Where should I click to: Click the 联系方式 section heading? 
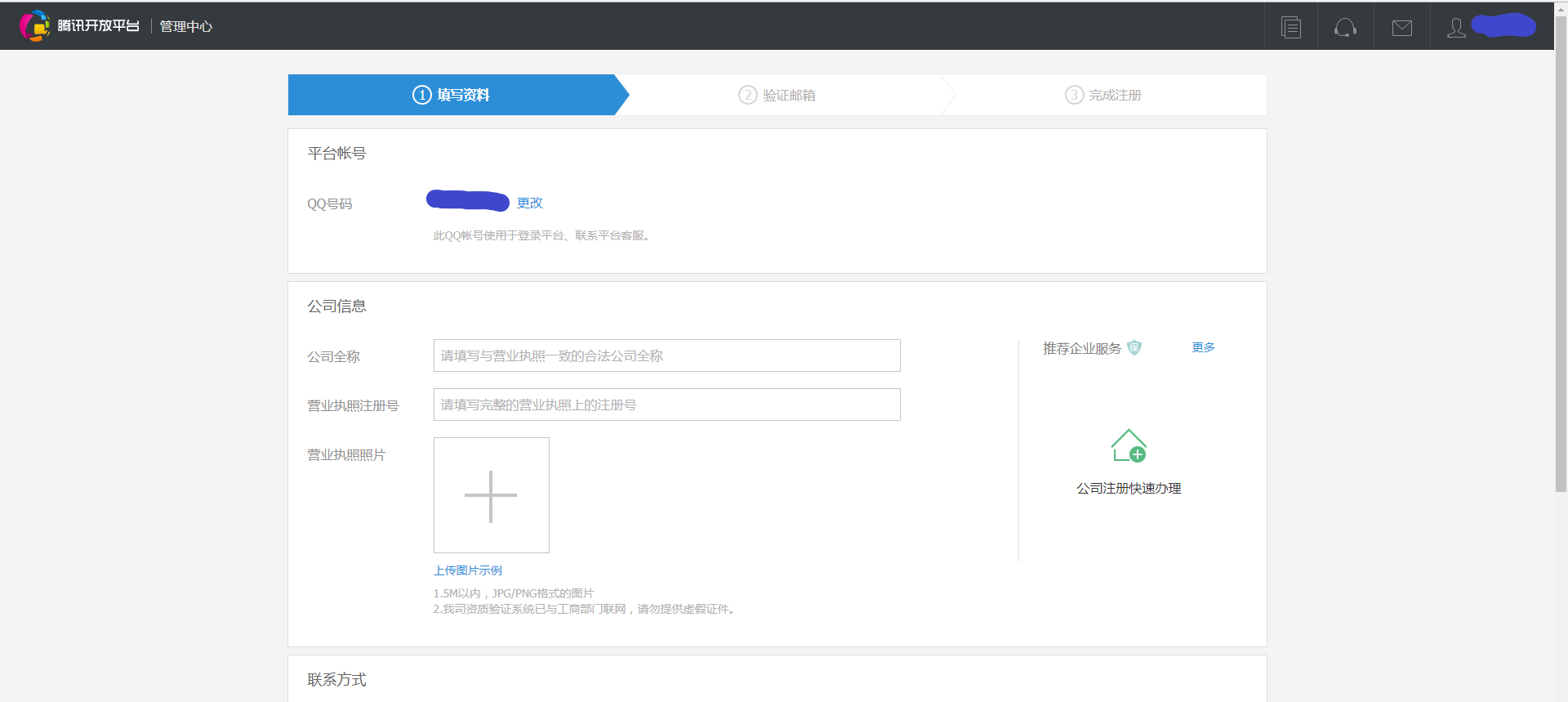click(x=337, y=680)
